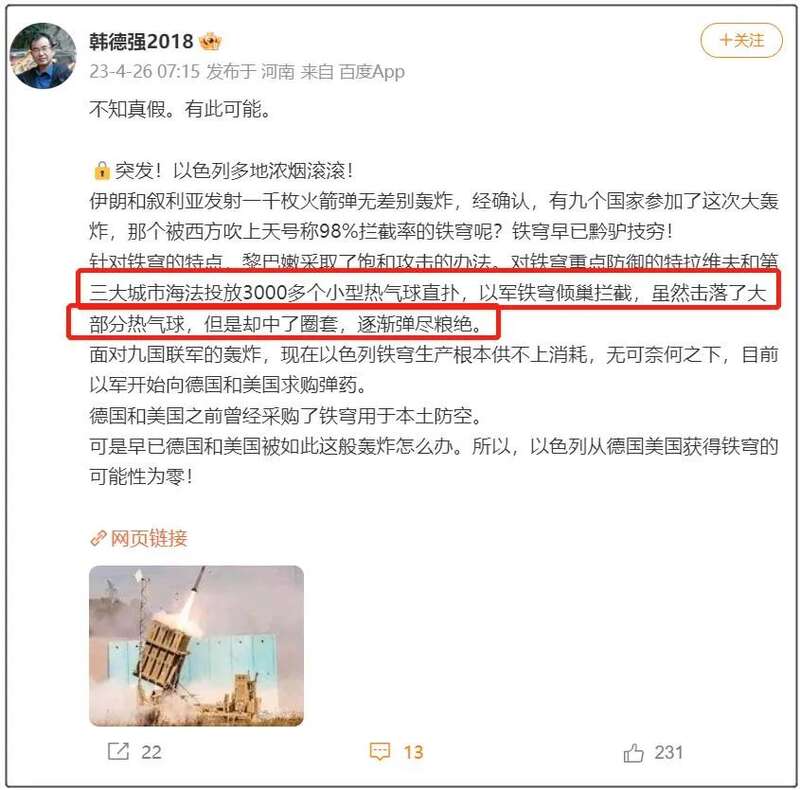
Task: Open the comments speech bubble icon
Action: (380, 752)
